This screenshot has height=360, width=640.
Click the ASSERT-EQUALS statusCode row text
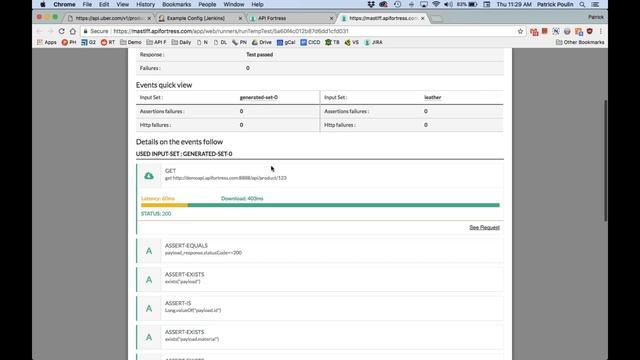point(203,253)
